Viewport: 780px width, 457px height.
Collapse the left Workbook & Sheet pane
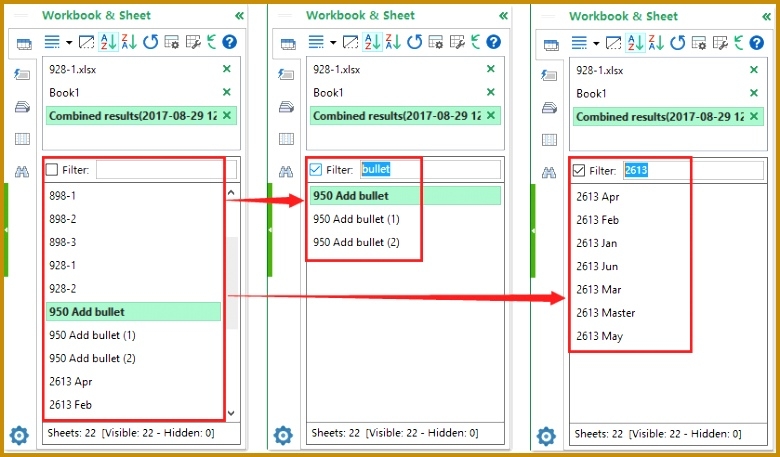point(238,16)
